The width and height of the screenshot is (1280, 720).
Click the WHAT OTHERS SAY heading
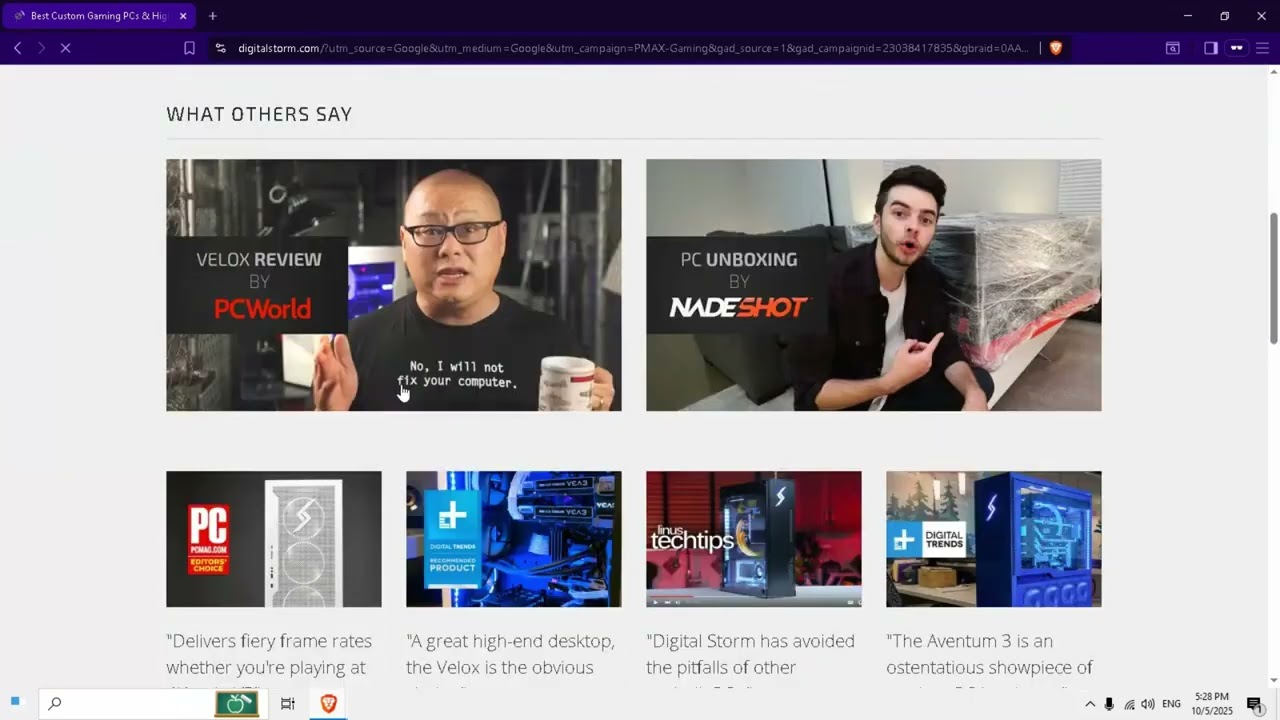259,114
